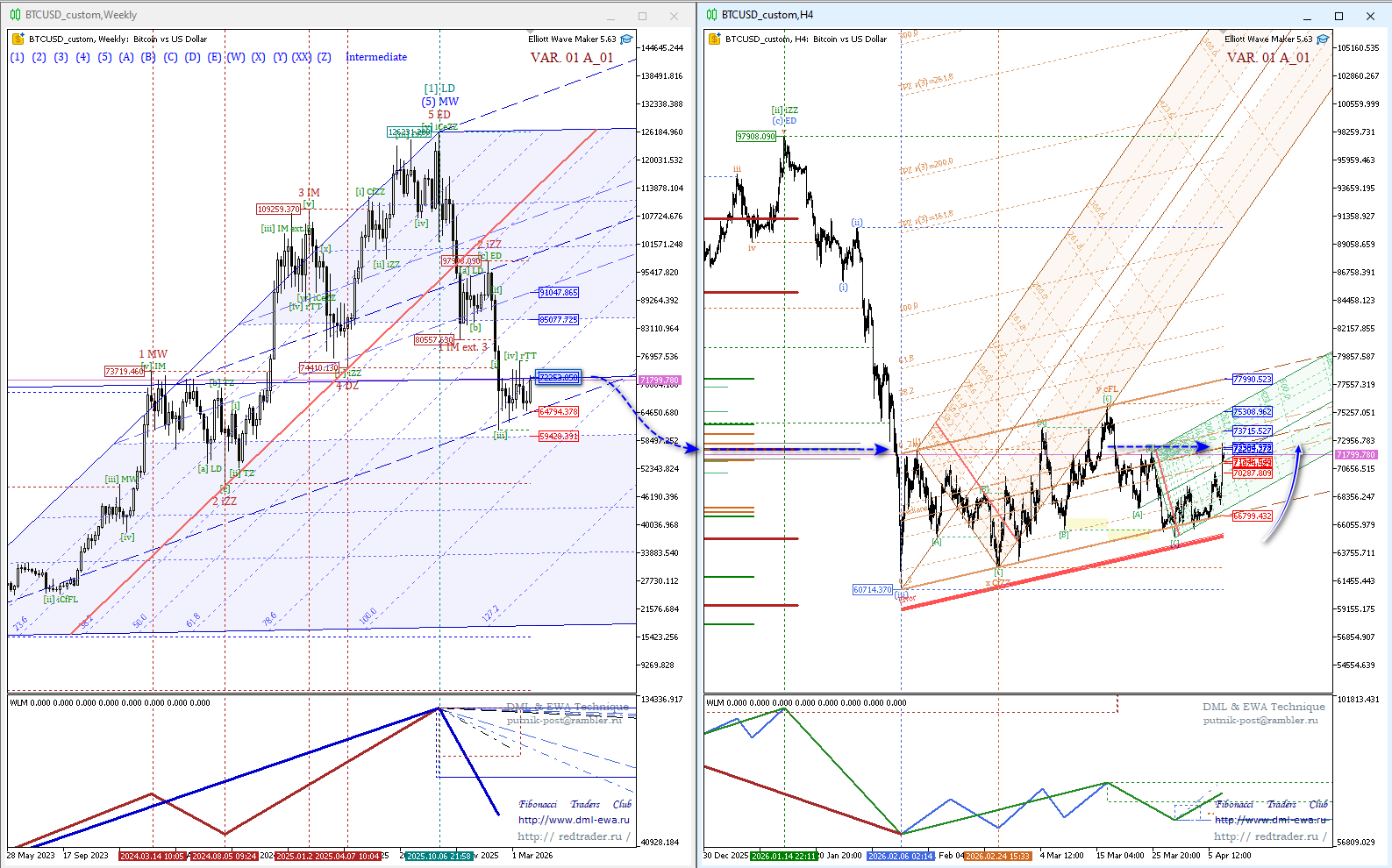Select wave label (Z) in label row

tap(325, 57)
